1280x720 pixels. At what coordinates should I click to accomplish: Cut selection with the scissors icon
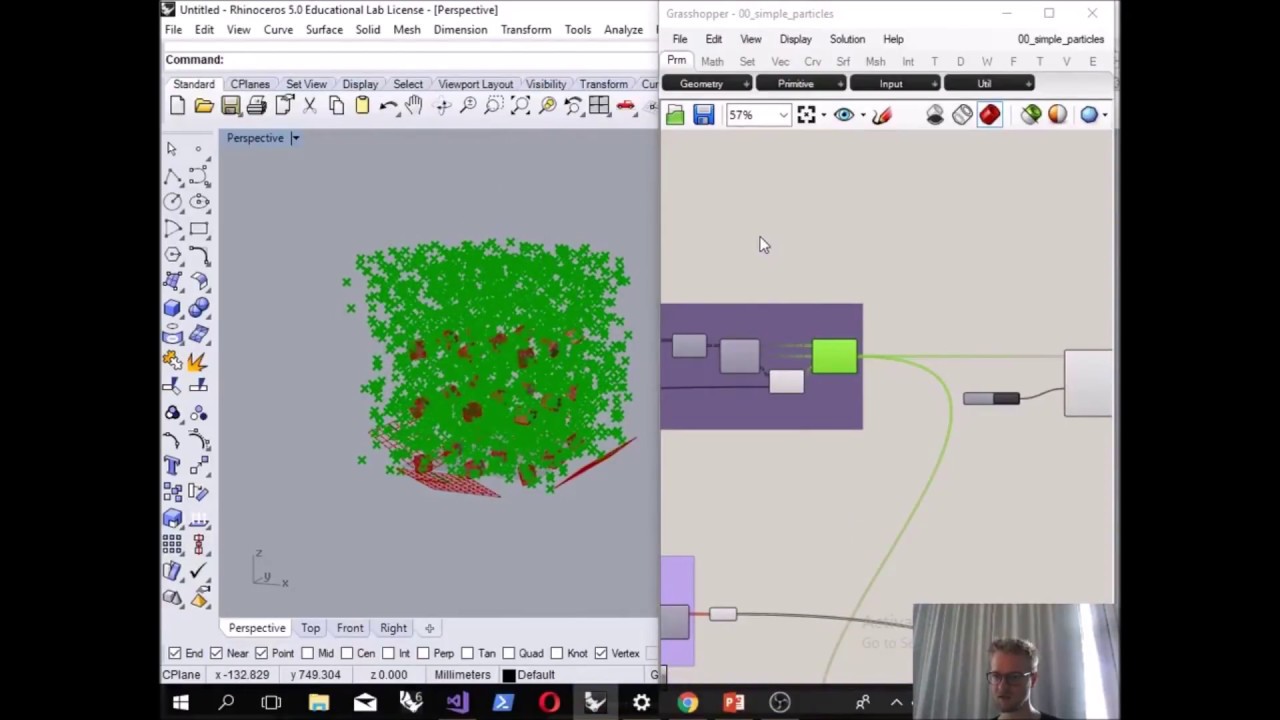coord(310,106)
